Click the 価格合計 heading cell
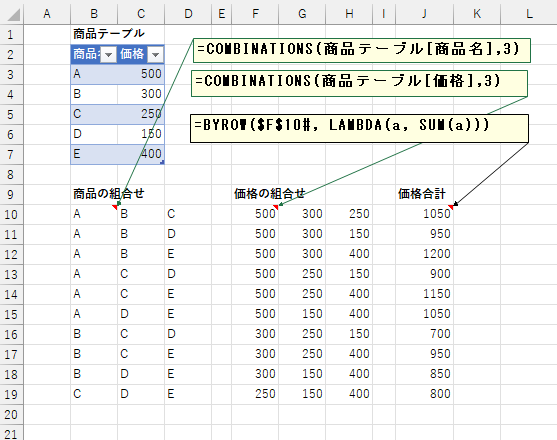 pos(424,194)
